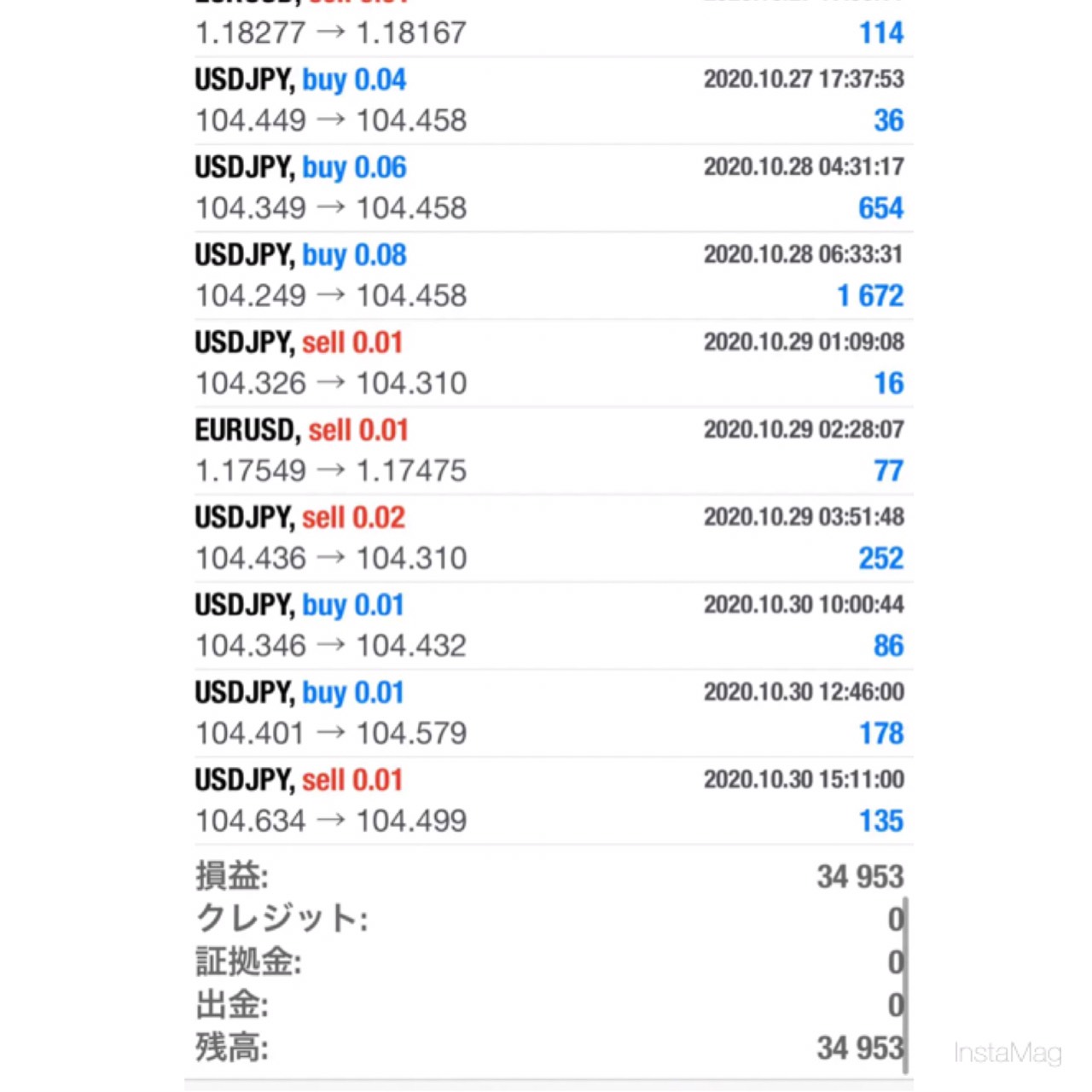Click the 2020.10.29 01:09:08 timestamp
This screenshot has height=1092, width=1092.
click(803, 342)
